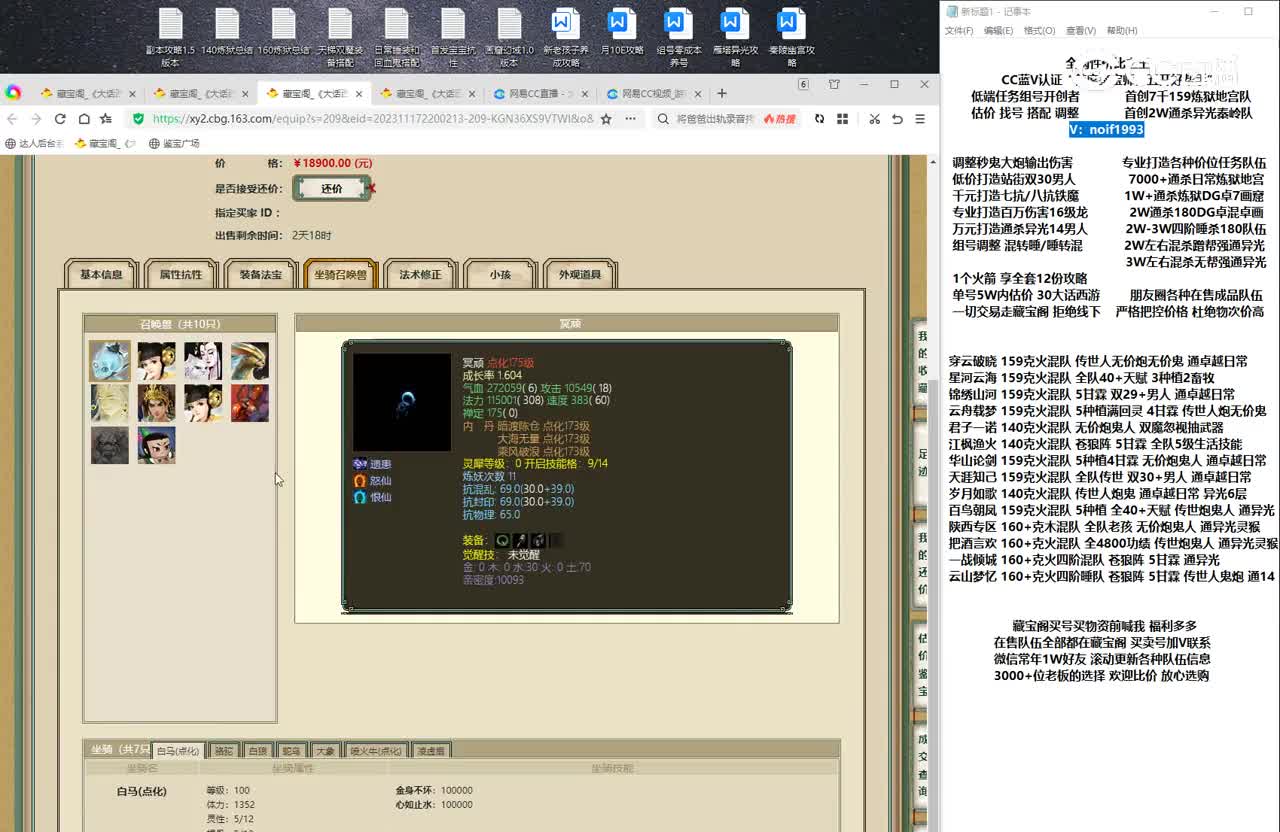Screen dimensions: 1280x832
Task: Open Word document 鹰塔异光攻略
Action: [x=735, y=37]
